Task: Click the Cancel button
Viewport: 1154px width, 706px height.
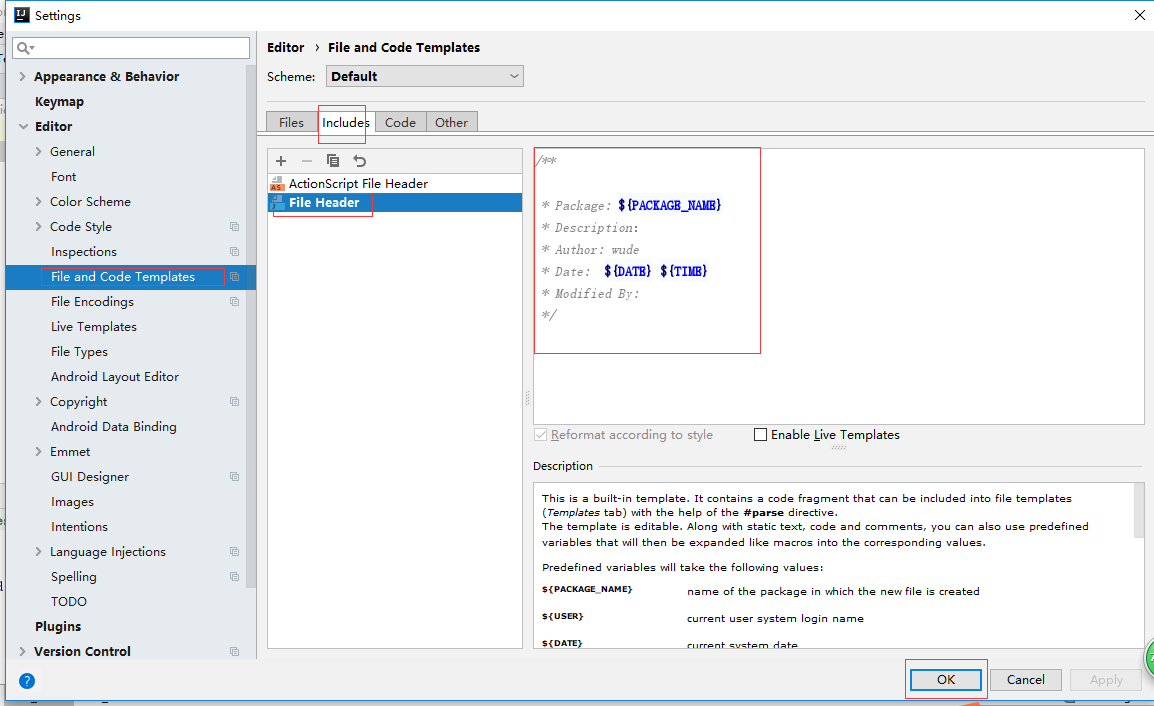Action: pyautogui.click(x=1025, y=679)
